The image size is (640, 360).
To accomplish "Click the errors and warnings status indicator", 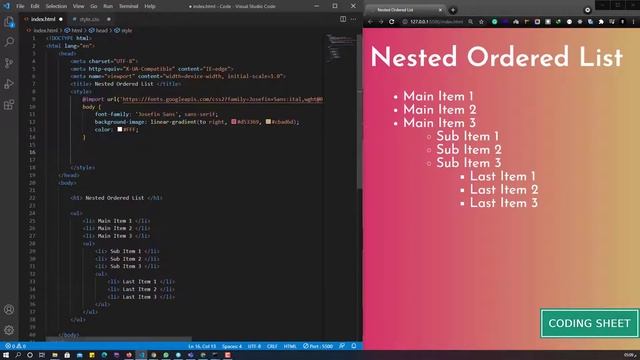I will 16,346.
